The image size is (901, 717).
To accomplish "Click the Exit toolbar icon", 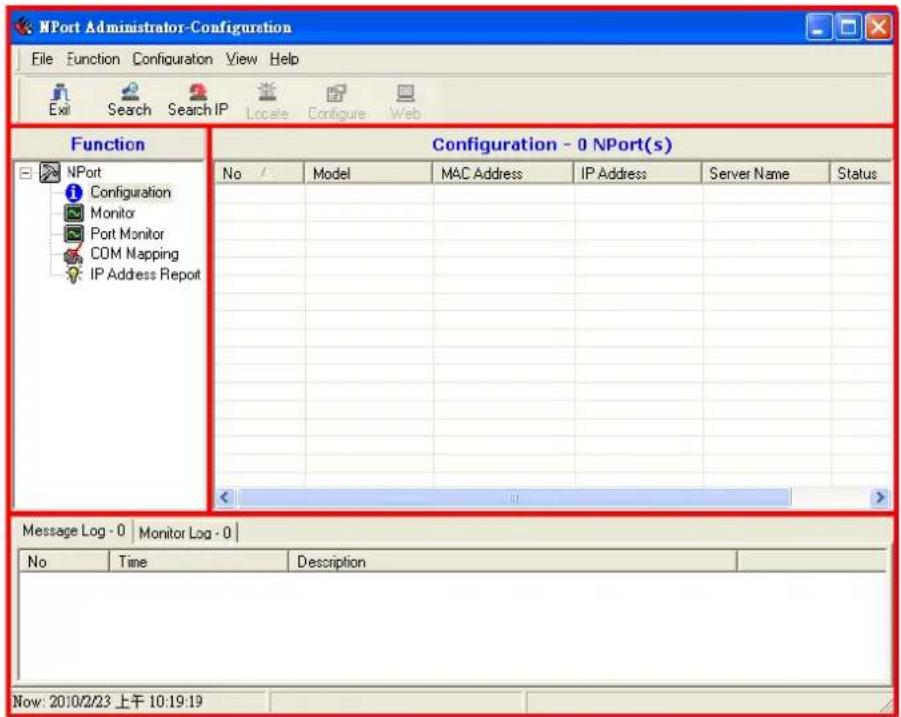I will (60, 92).
